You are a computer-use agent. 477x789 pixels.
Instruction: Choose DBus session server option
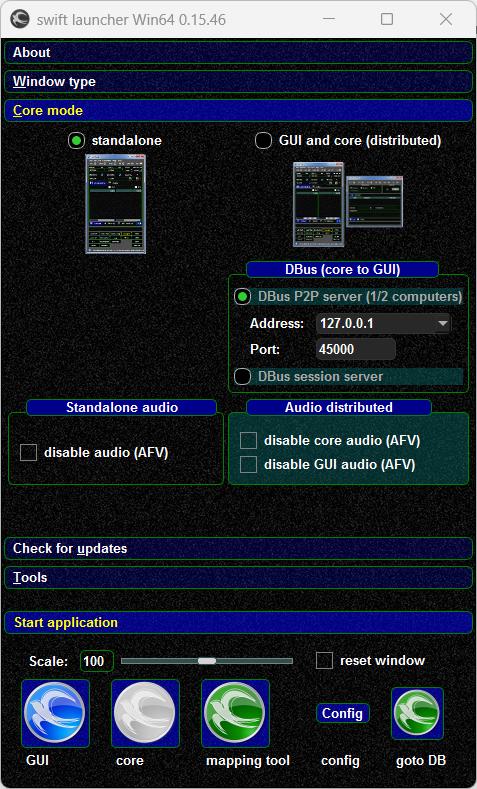tap(243, 376)
